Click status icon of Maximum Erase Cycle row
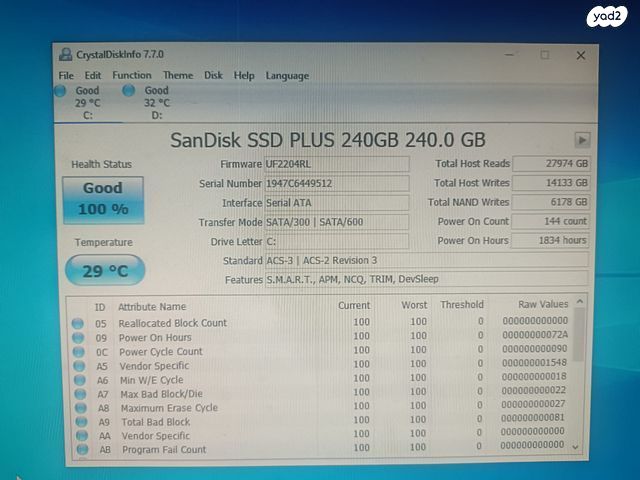The image size is (640, 480). pyautogui.click(x=81, y=408)
